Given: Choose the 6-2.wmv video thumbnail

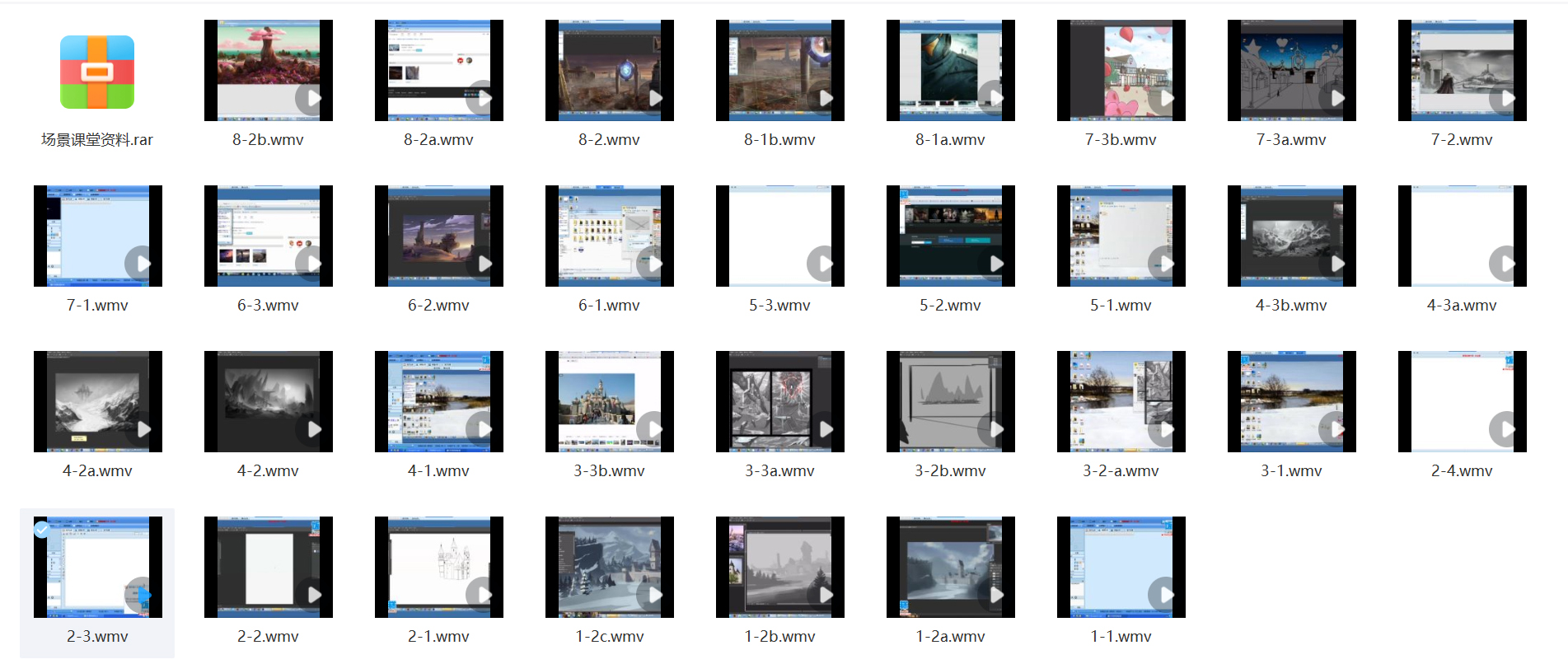Looking at the screenshot, I should pos(438,236).
